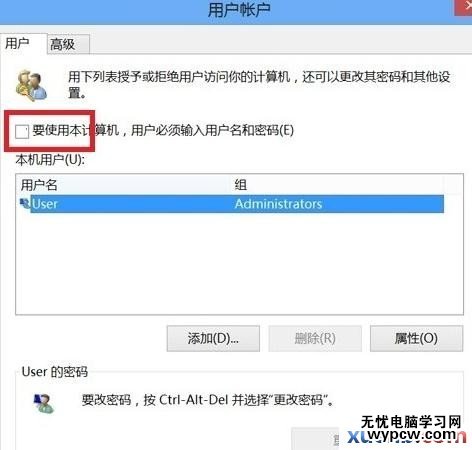
Task: Sort the list by the 组 column header
Action: click(337, 184)
